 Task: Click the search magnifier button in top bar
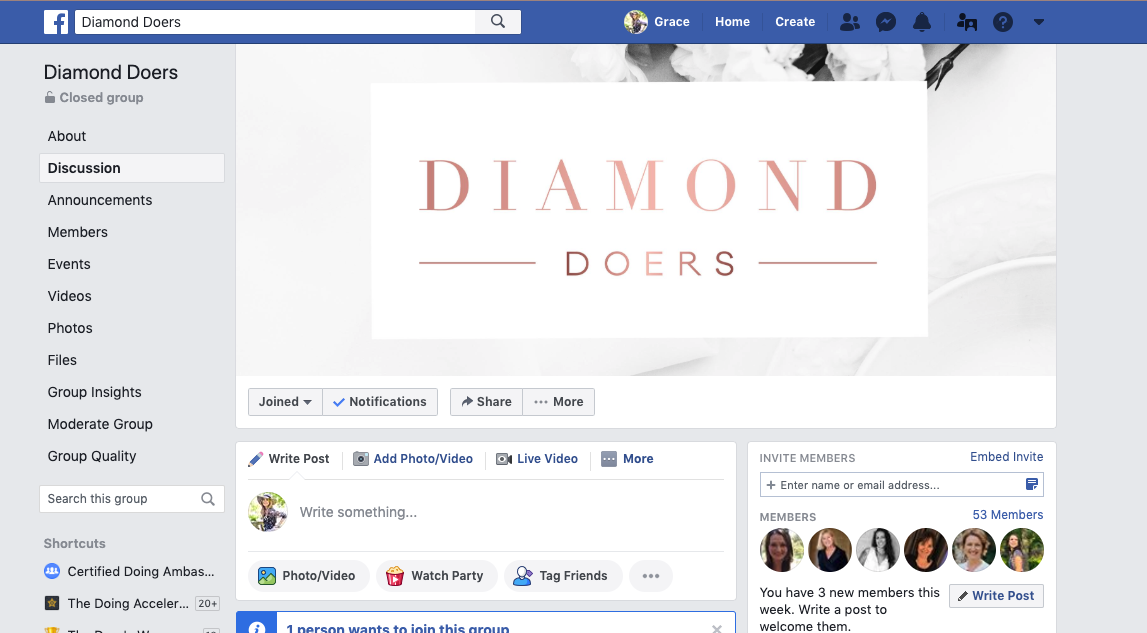pos(498,22)
